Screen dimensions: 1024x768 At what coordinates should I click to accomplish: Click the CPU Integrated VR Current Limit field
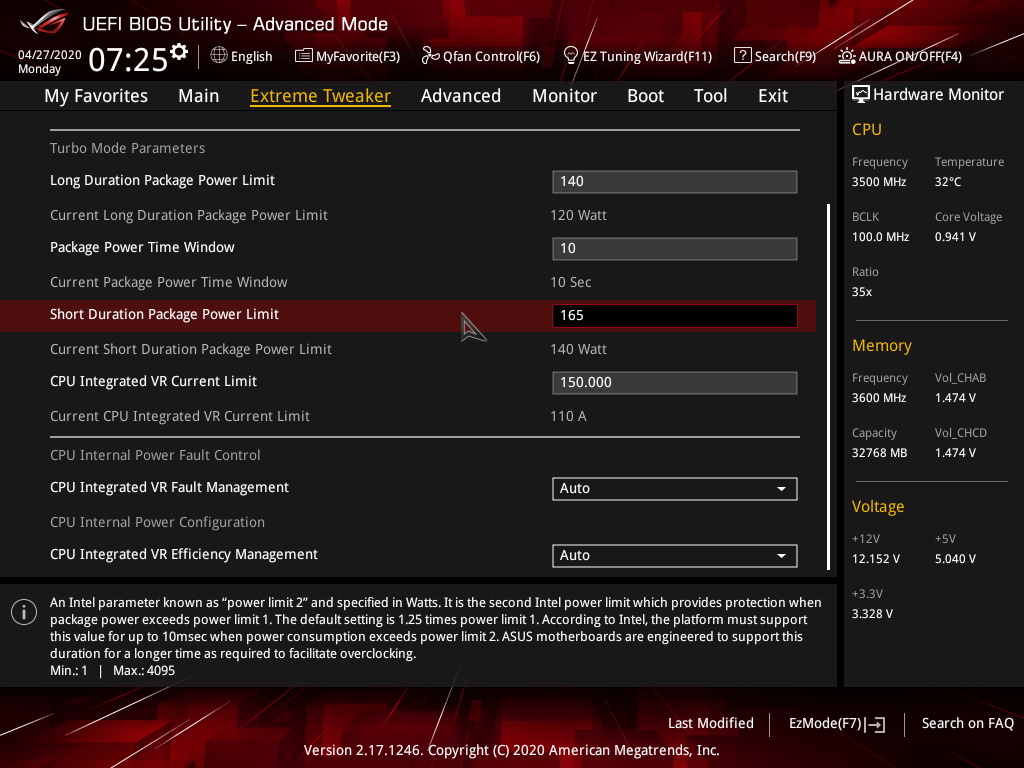675,383
